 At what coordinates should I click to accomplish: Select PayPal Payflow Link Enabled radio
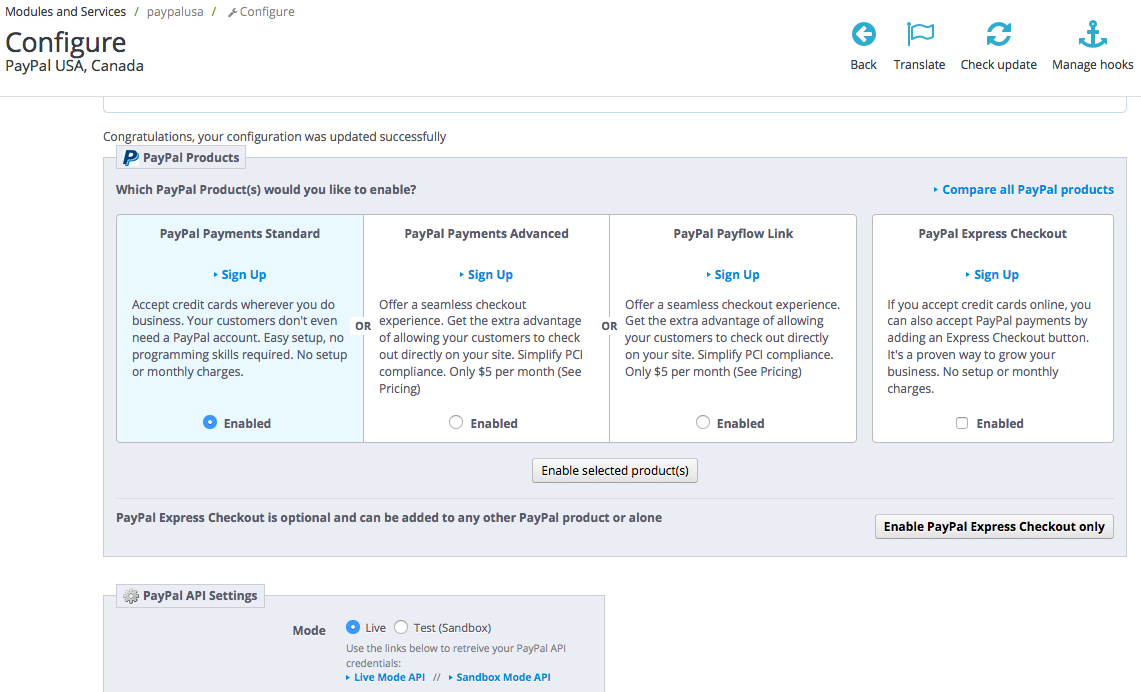tap(703, 423)
